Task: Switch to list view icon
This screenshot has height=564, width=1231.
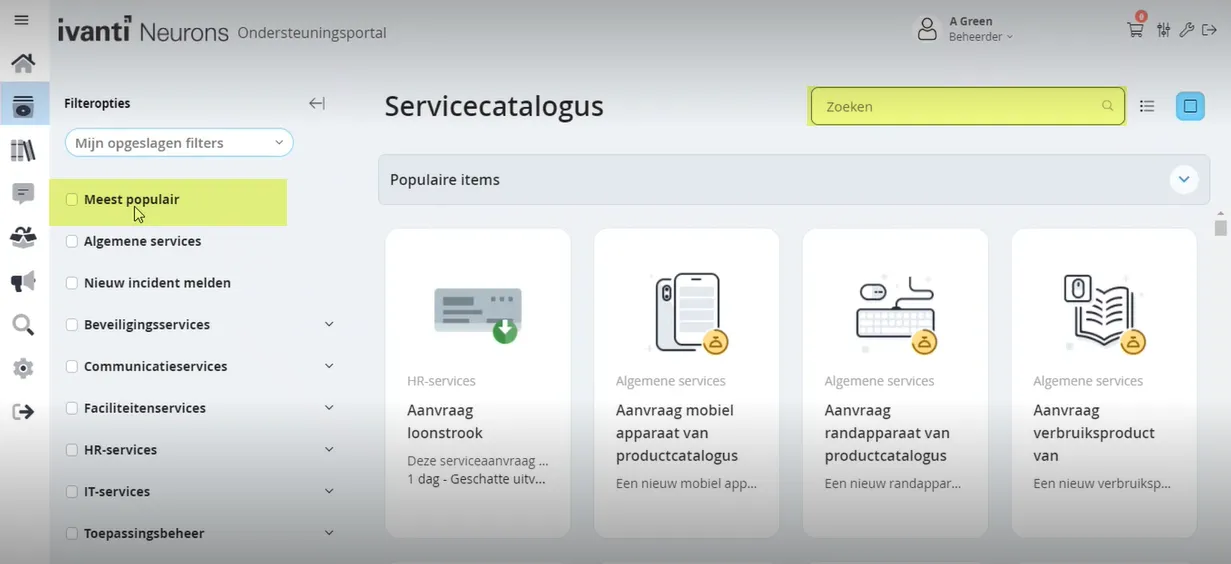Action: tap(1147, 106)
